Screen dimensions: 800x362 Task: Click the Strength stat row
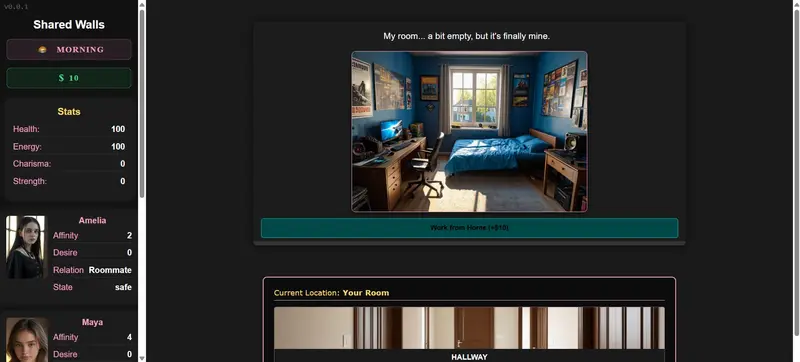click(69, 181)
